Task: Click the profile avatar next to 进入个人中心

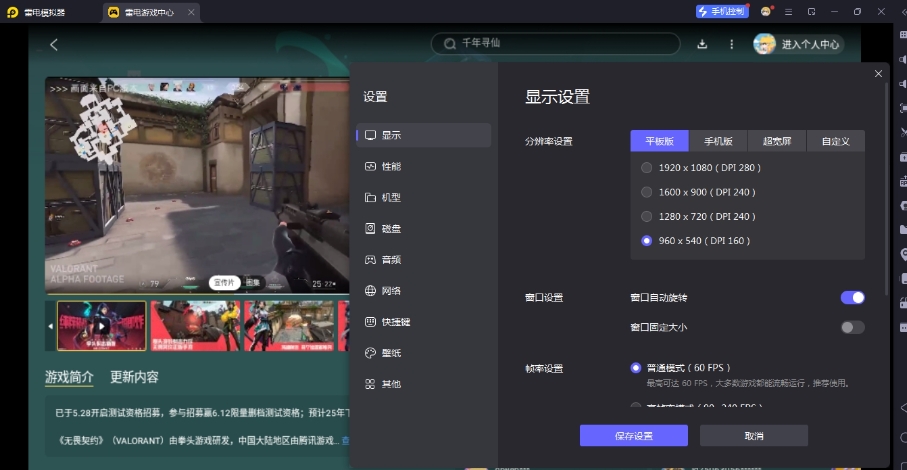Action: [x=764, y=44]
